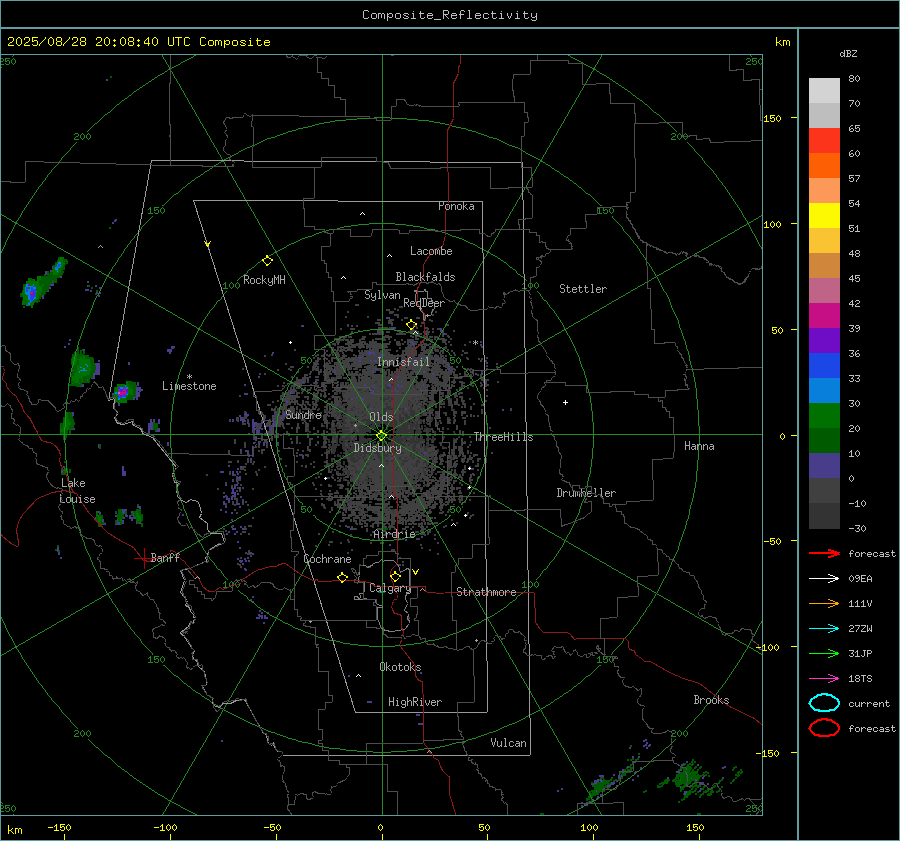Viewport: 900px width, 841px height.
Task: Click the red forecast ellipse legend icon
Action: (824, 728)
